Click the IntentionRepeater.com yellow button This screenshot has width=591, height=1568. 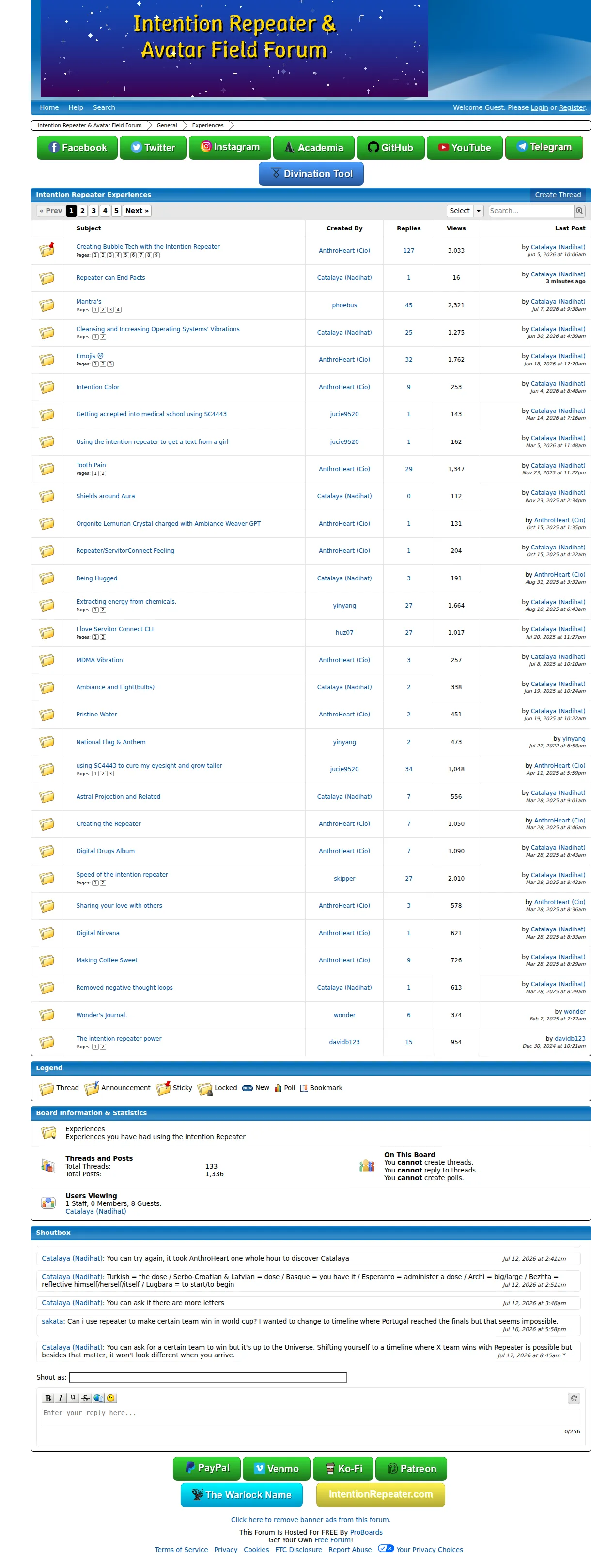(x=380, y=1494)
